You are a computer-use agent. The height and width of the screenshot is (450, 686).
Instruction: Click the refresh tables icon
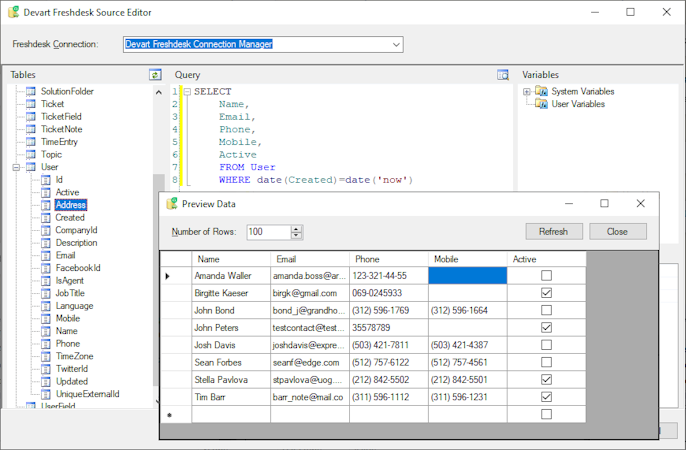[x=155, y=75]
